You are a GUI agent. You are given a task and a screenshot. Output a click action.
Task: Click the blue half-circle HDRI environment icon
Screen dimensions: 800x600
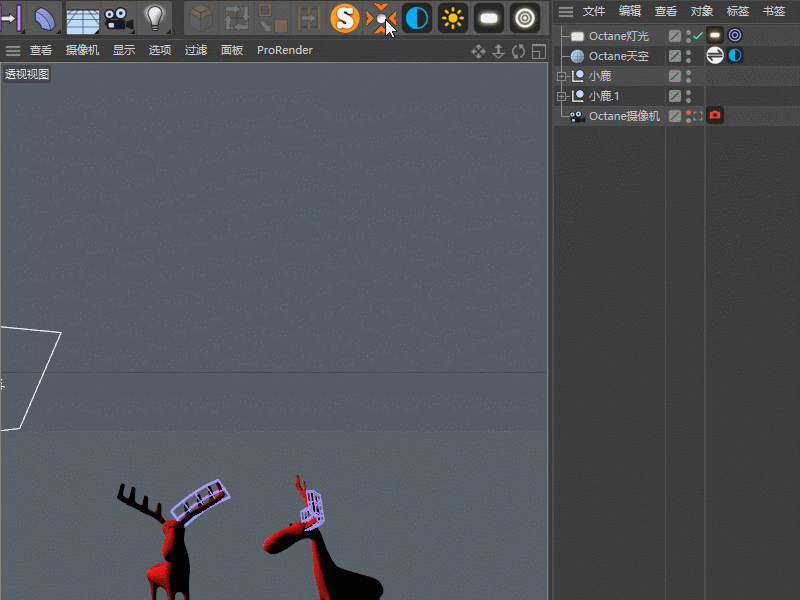417,18
